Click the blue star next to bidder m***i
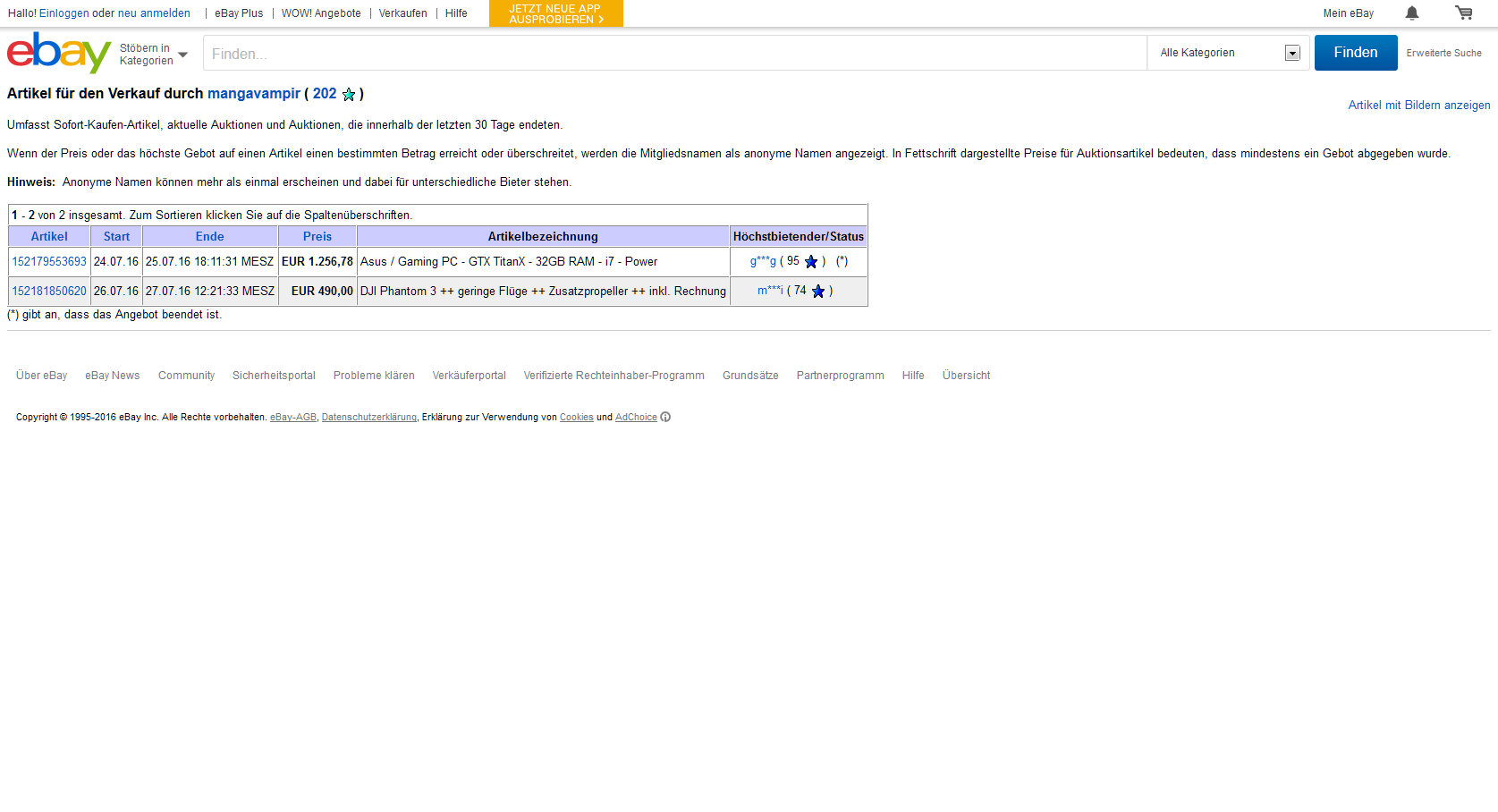1498x812 pixels. (x=818, y=291)
